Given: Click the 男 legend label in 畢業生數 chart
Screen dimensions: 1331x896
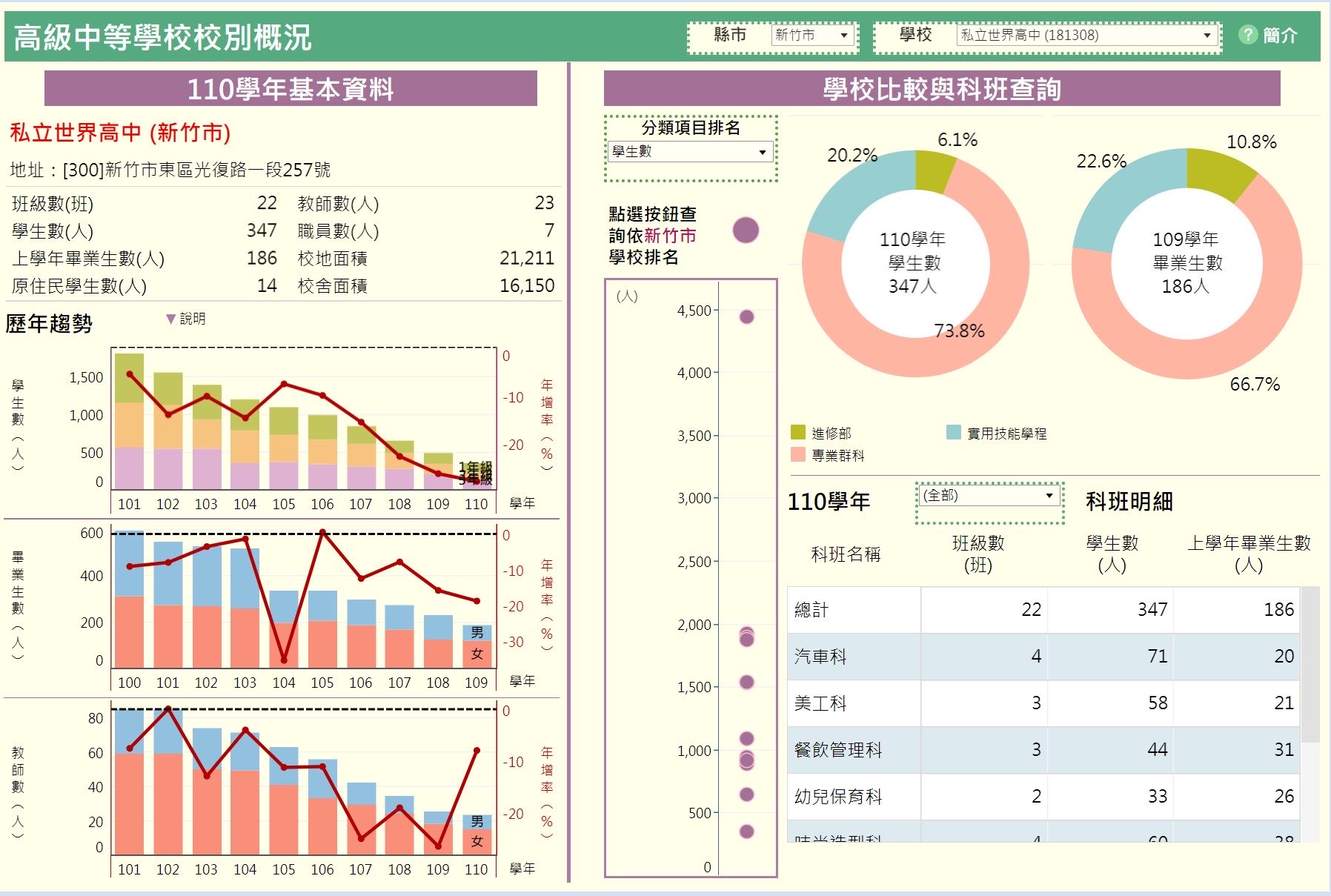Looking at the screenshot, I should pyautogui.click(x=477, y=632).
